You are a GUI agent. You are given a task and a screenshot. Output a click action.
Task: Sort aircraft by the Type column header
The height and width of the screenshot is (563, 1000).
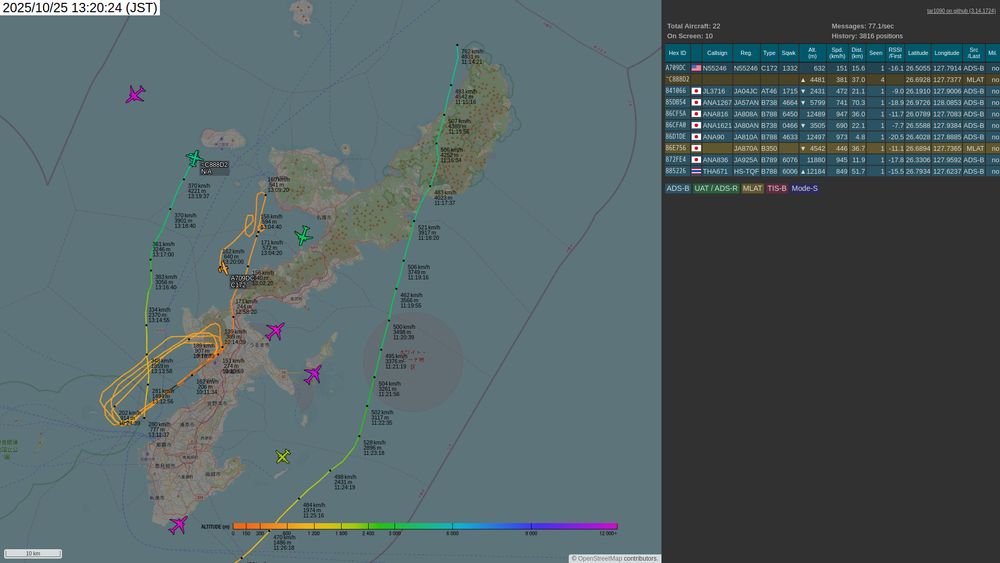coord(769,53)
